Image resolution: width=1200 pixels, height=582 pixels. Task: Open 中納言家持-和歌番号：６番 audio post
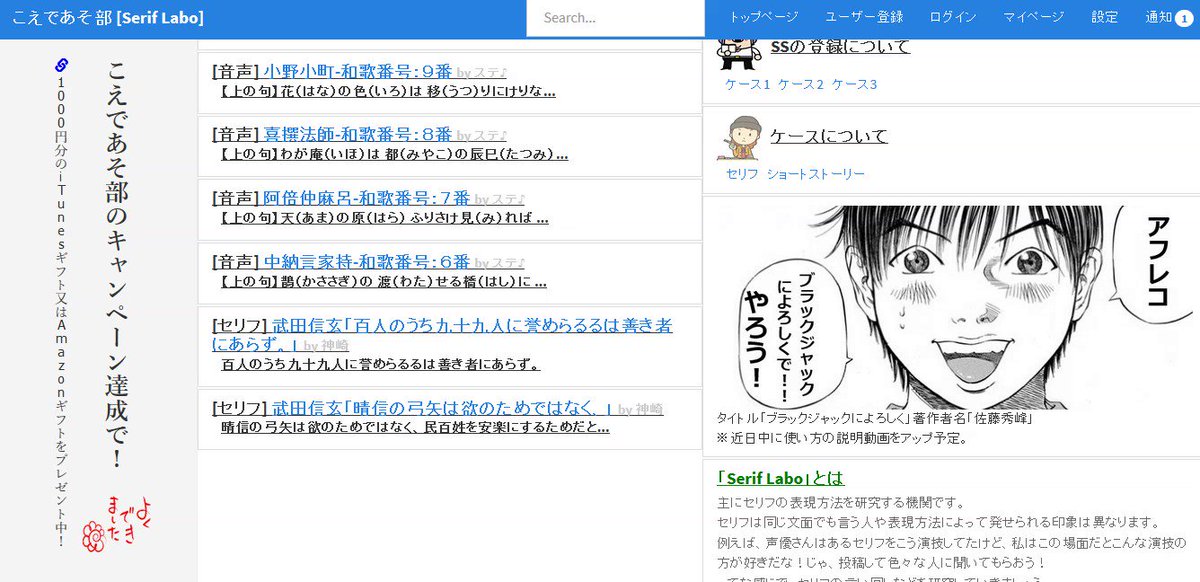[x=366, y=262]
